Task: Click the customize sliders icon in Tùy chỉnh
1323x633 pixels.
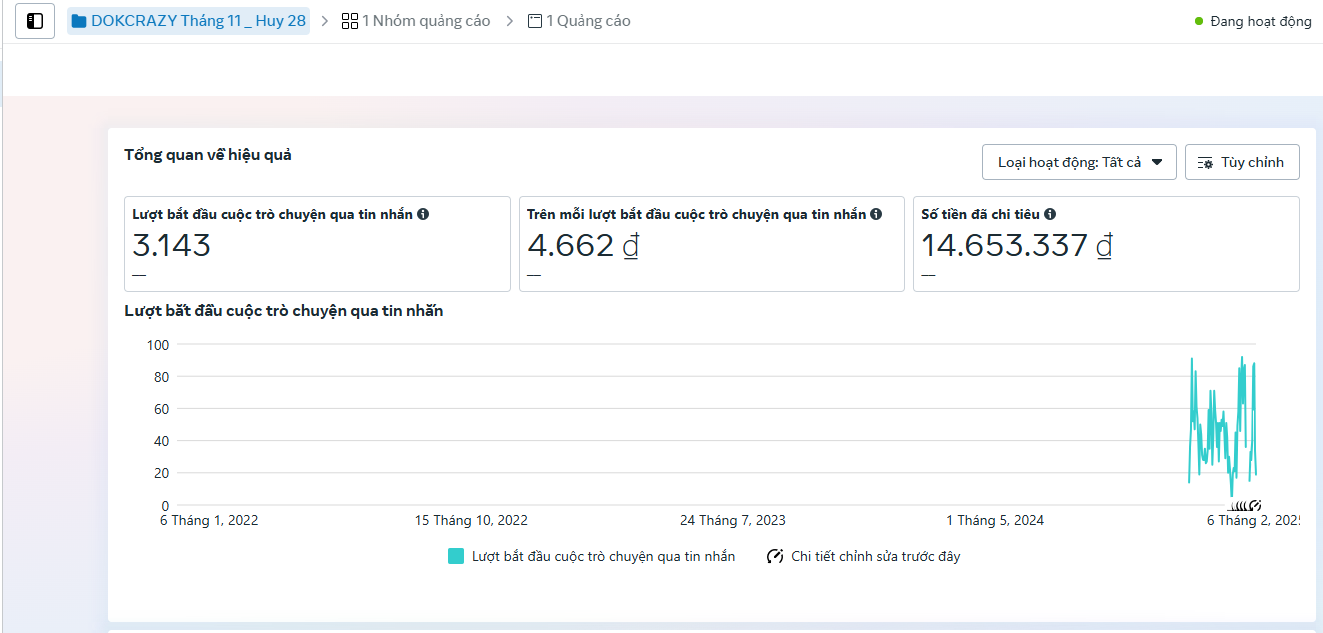Action: tap(1205, 163)
